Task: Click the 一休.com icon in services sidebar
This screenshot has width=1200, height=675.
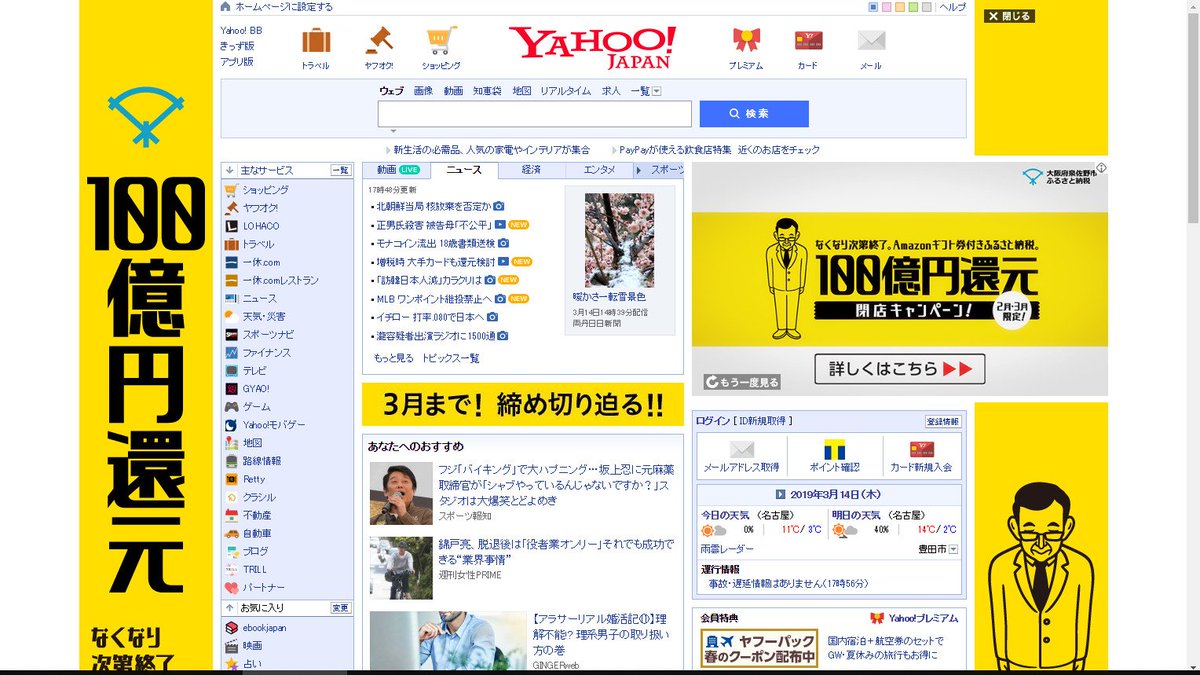Action: 231,262
